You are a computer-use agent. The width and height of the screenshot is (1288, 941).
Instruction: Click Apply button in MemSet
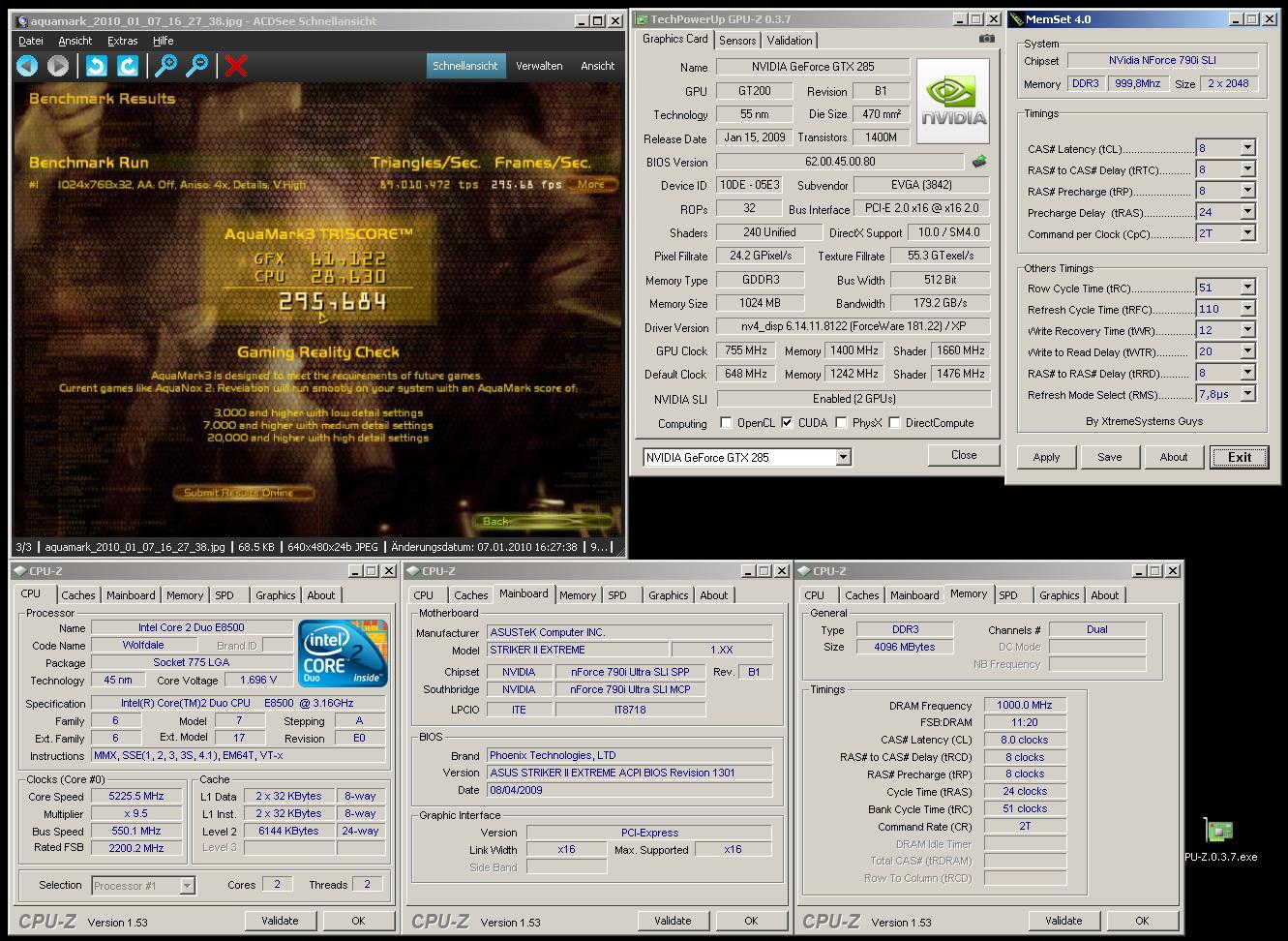(1046, 457)
